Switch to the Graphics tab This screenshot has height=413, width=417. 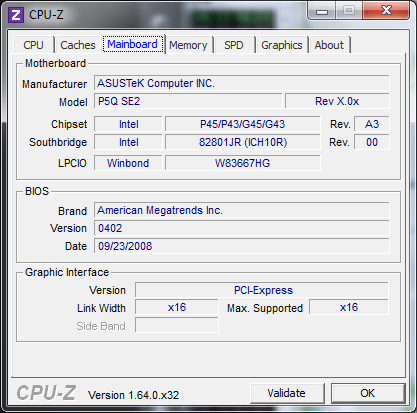(282, 45)
